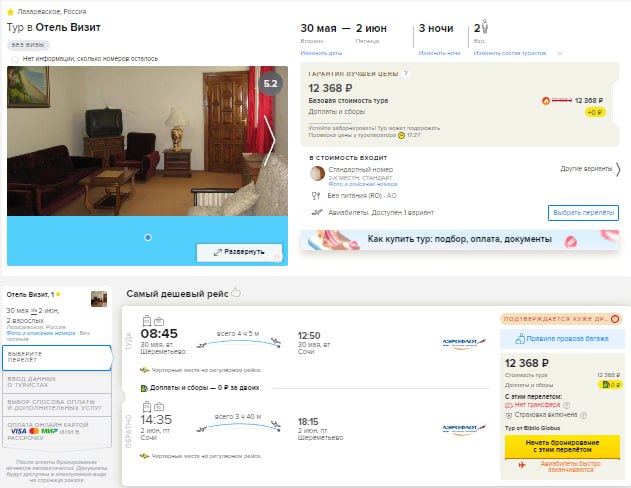
Task: Click the 'Выбрать перелёты' button
Action: (x=583, y=213)
